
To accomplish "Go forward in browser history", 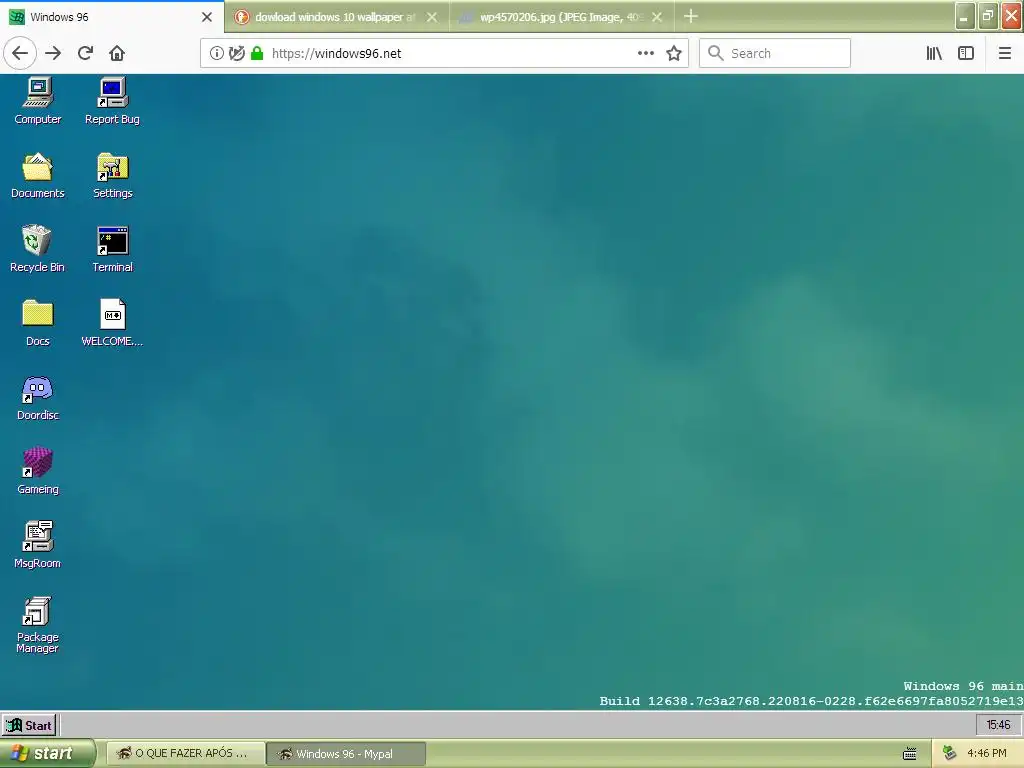I will tap(53, 53).
